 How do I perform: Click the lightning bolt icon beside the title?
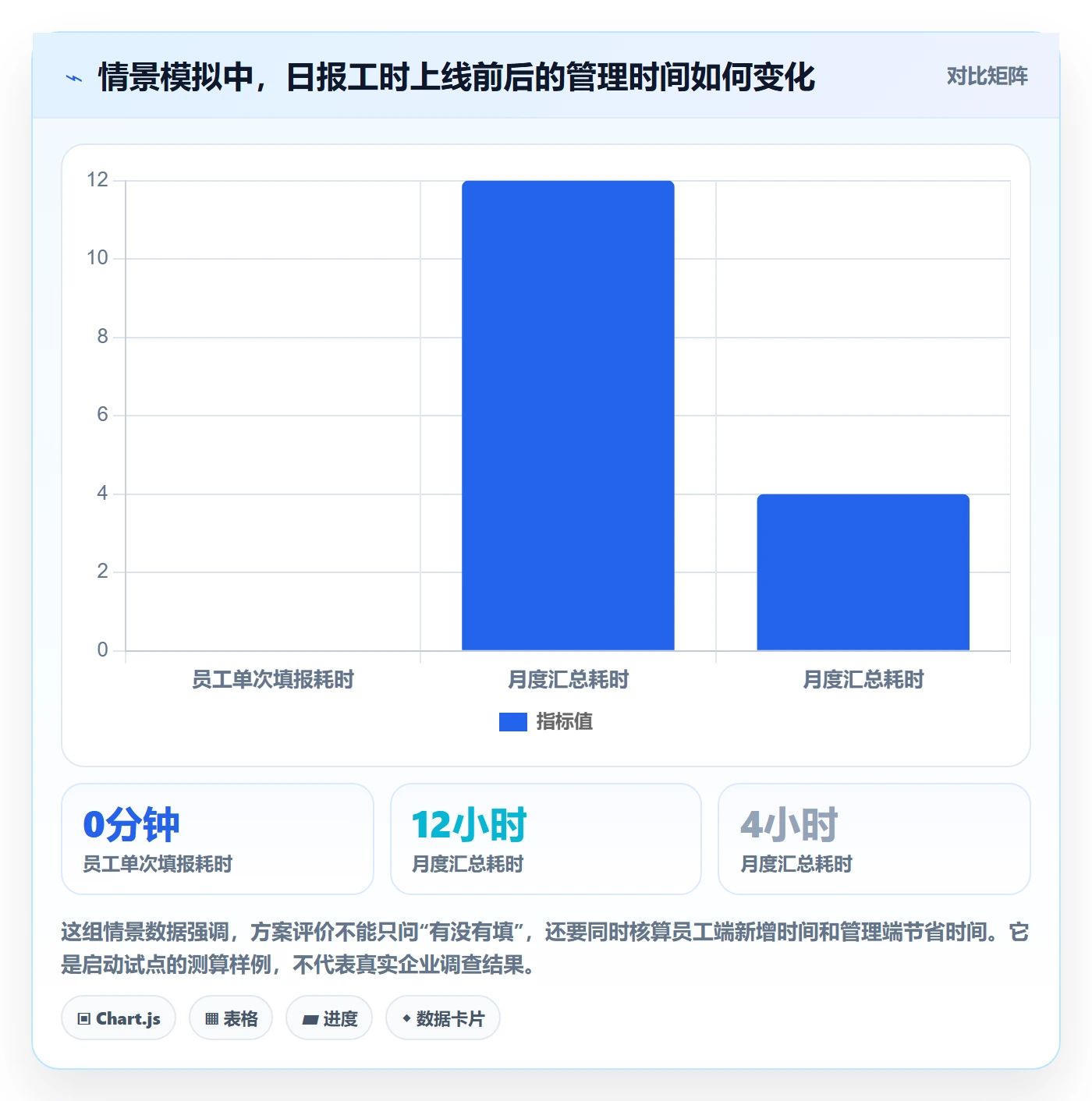pyautogui.click(x=74, y=78)
